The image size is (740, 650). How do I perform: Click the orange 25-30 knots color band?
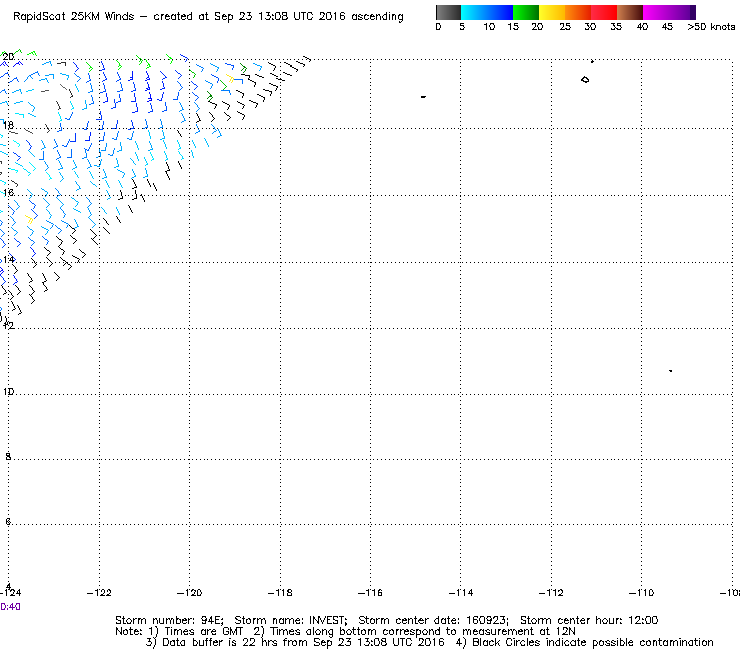578,12
